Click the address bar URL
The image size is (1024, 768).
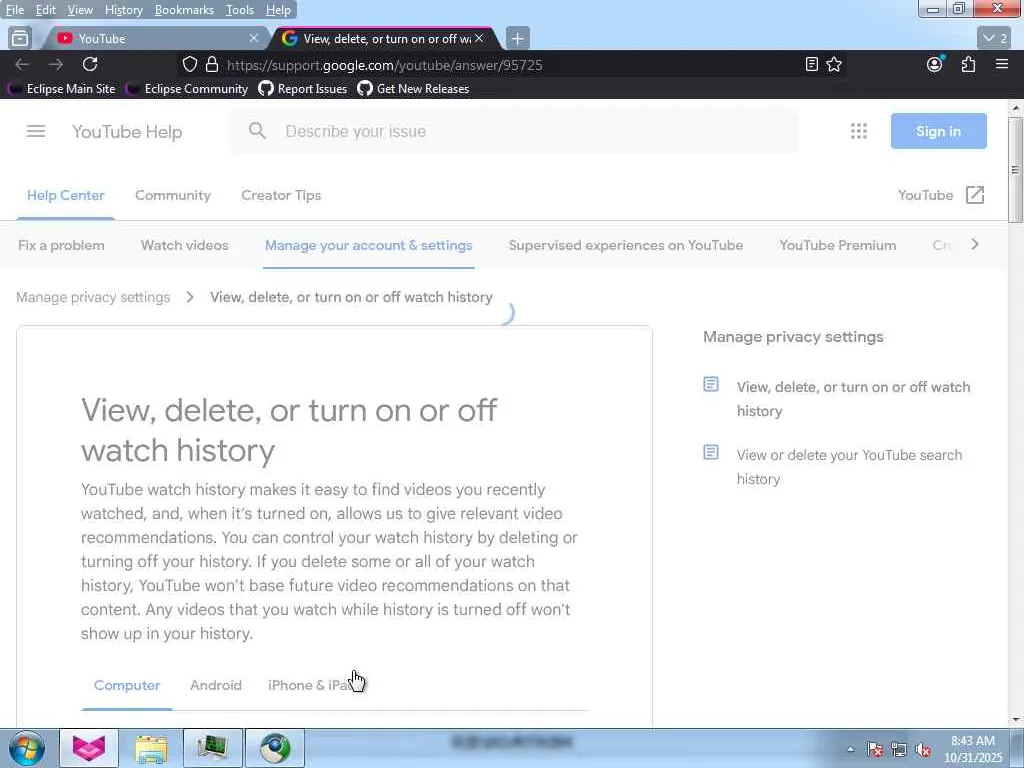tap(384, 65)
